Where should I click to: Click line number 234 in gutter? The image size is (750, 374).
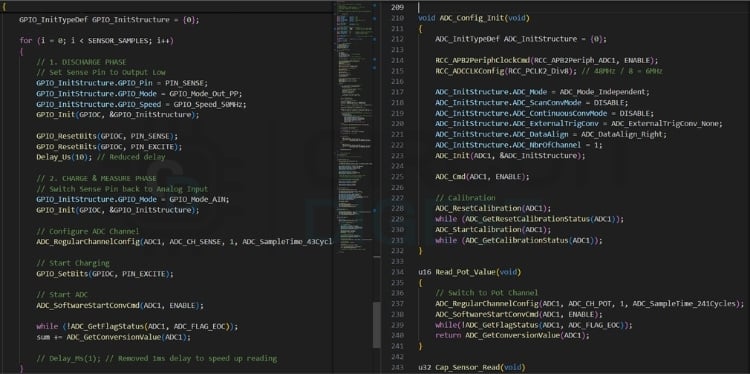pyautogui.click(x=397, y=272)
